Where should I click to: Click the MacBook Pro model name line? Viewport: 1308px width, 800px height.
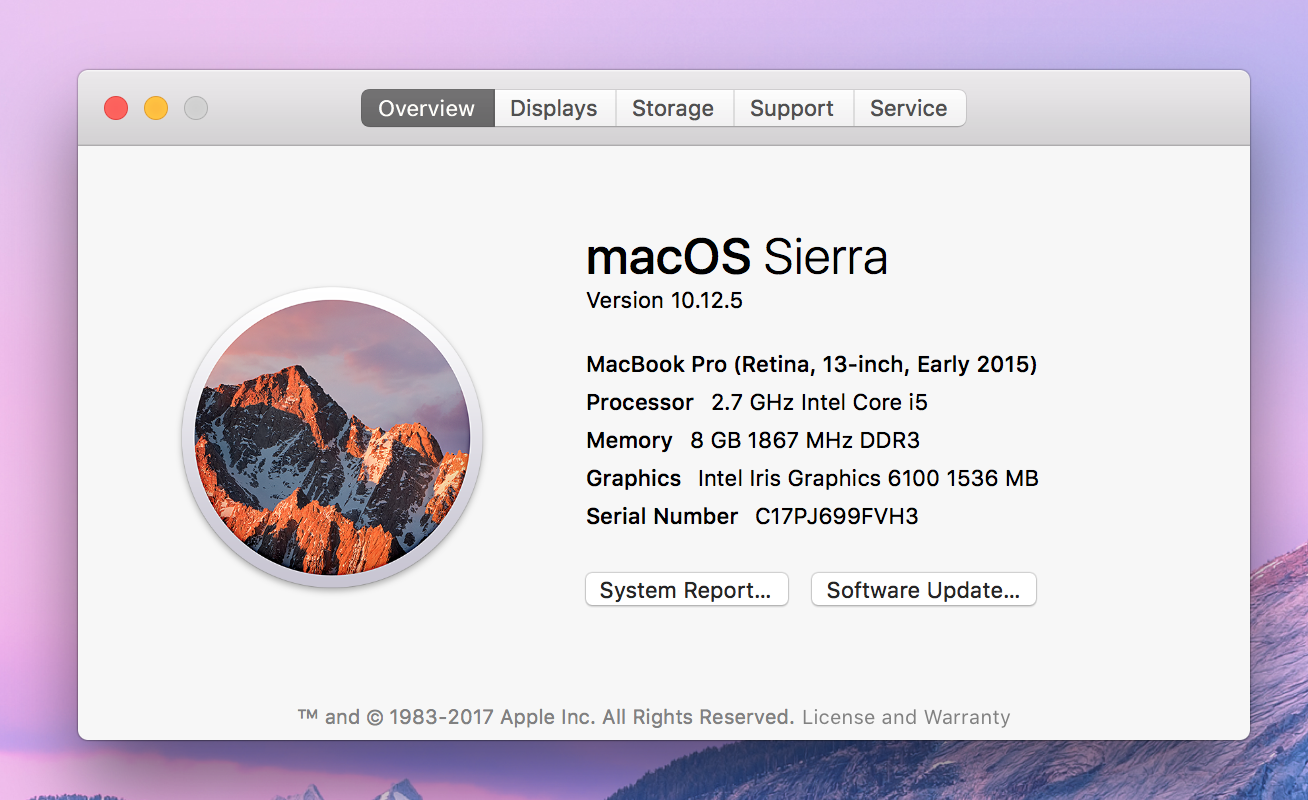point(812,364)
